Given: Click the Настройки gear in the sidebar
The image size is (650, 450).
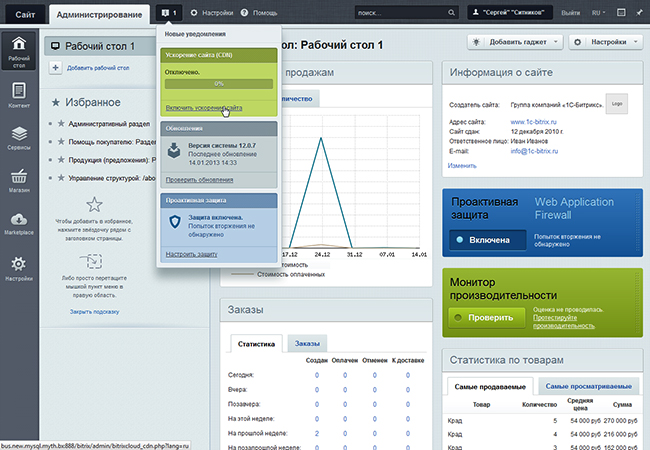Looking at the screenshot, I should coord(19,268).
